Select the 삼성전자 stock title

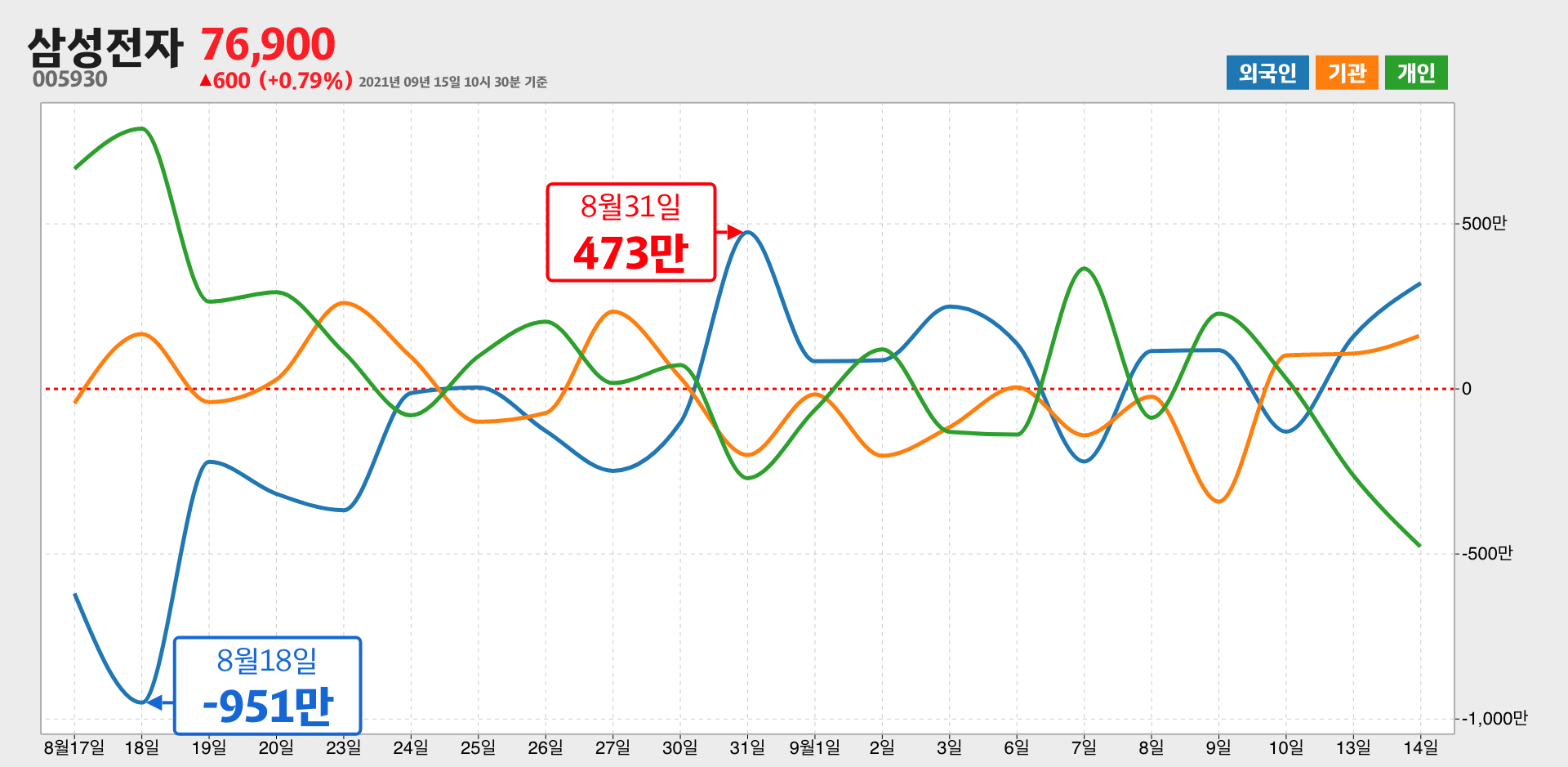106,47
